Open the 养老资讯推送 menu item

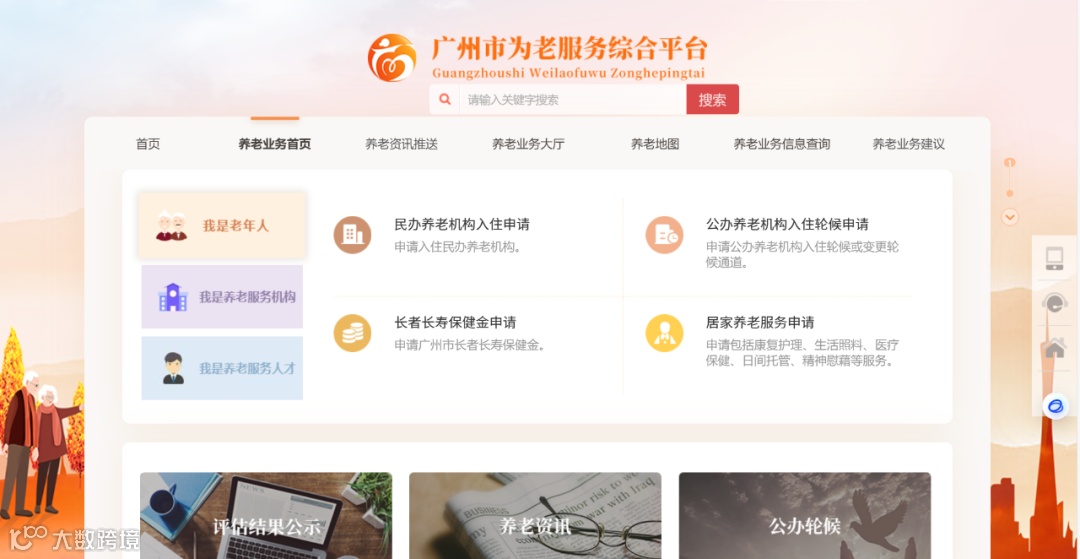coord(402,145)
